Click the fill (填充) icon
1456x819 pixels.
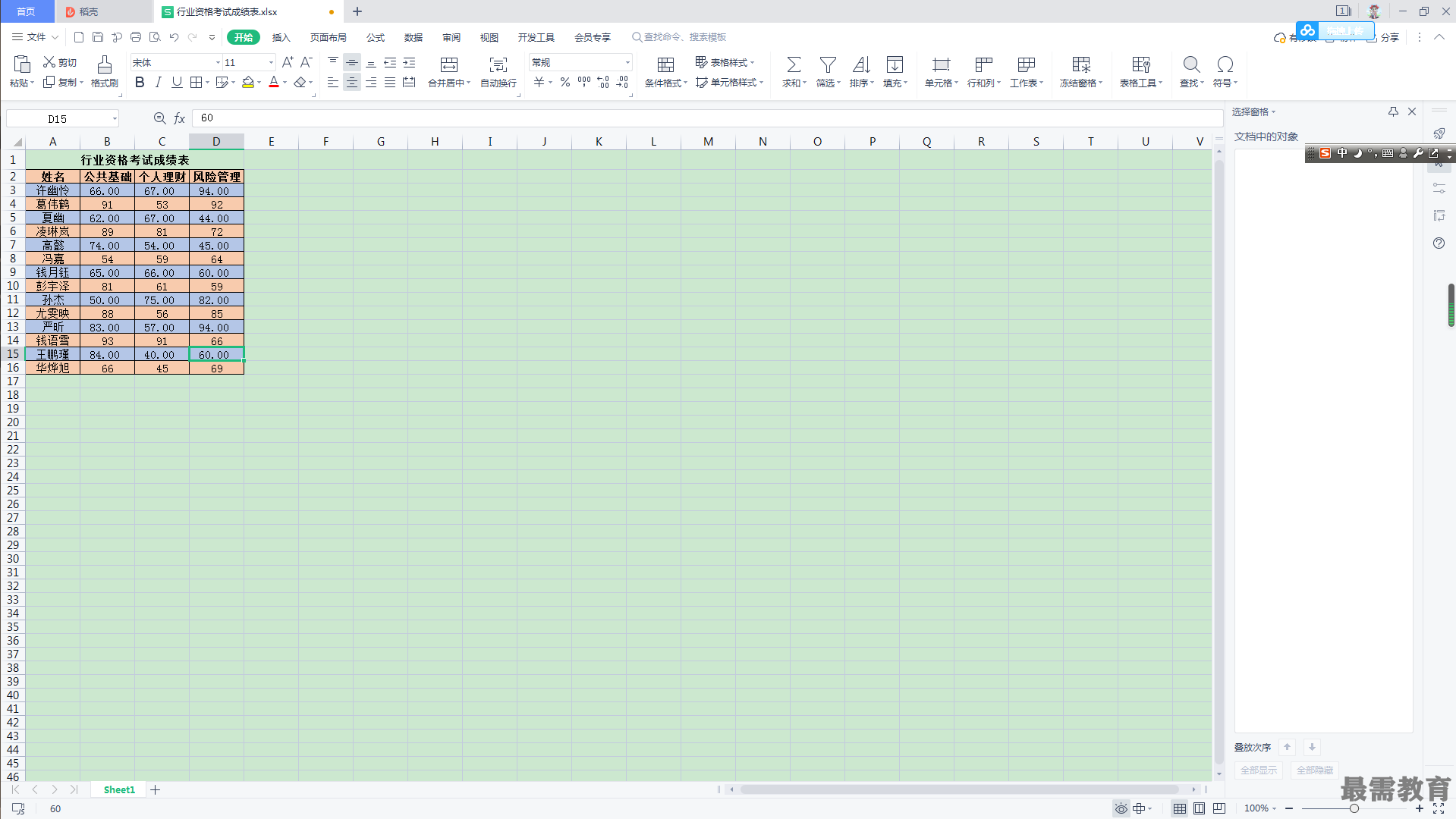click(895, 64)
